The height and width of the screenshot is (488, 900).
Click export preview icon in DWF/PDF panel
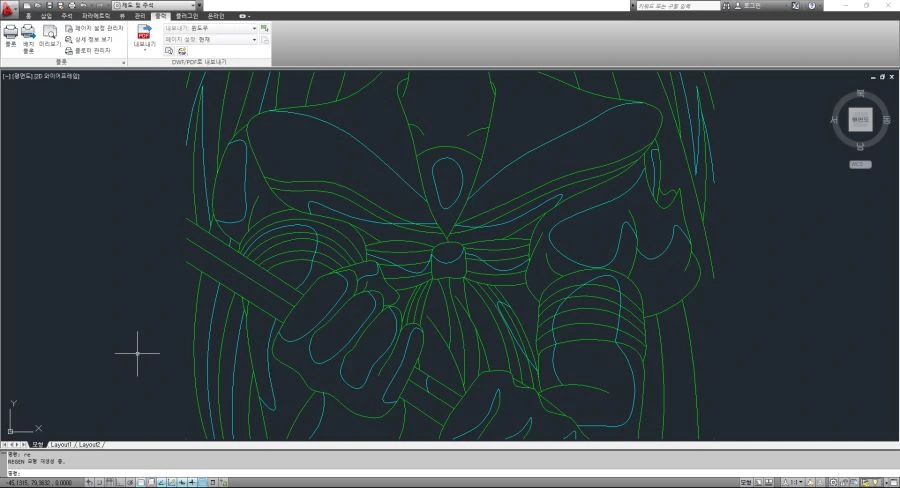169,51
